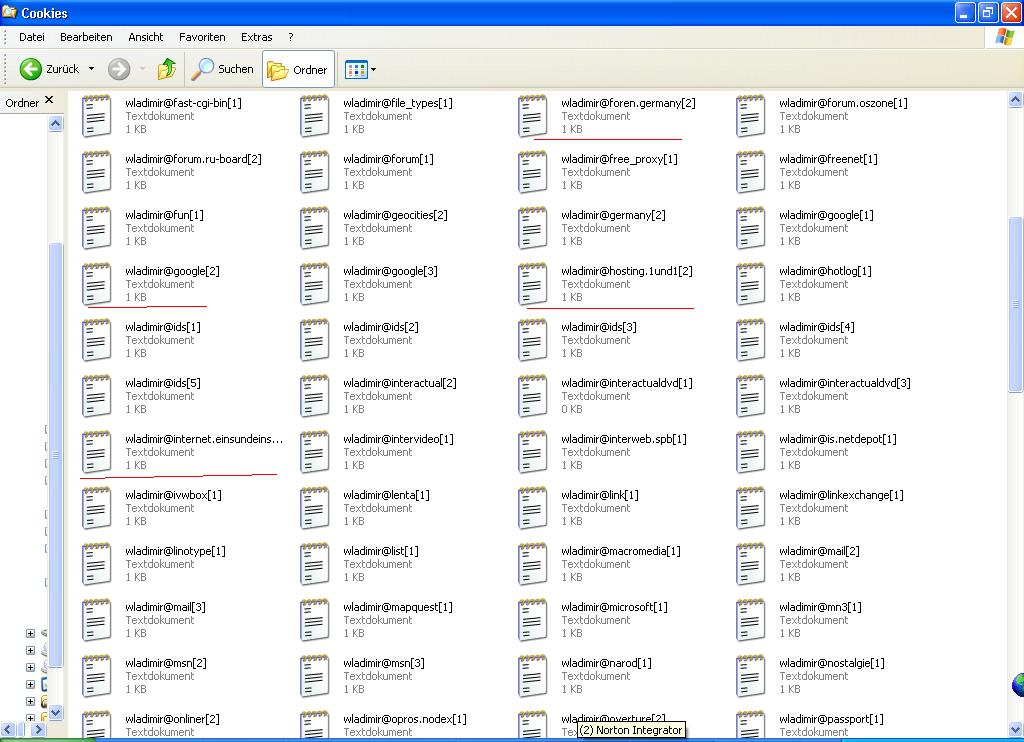
Task: Click file name wladimir@opros.nodex[1]
Action: coord(406,719)
